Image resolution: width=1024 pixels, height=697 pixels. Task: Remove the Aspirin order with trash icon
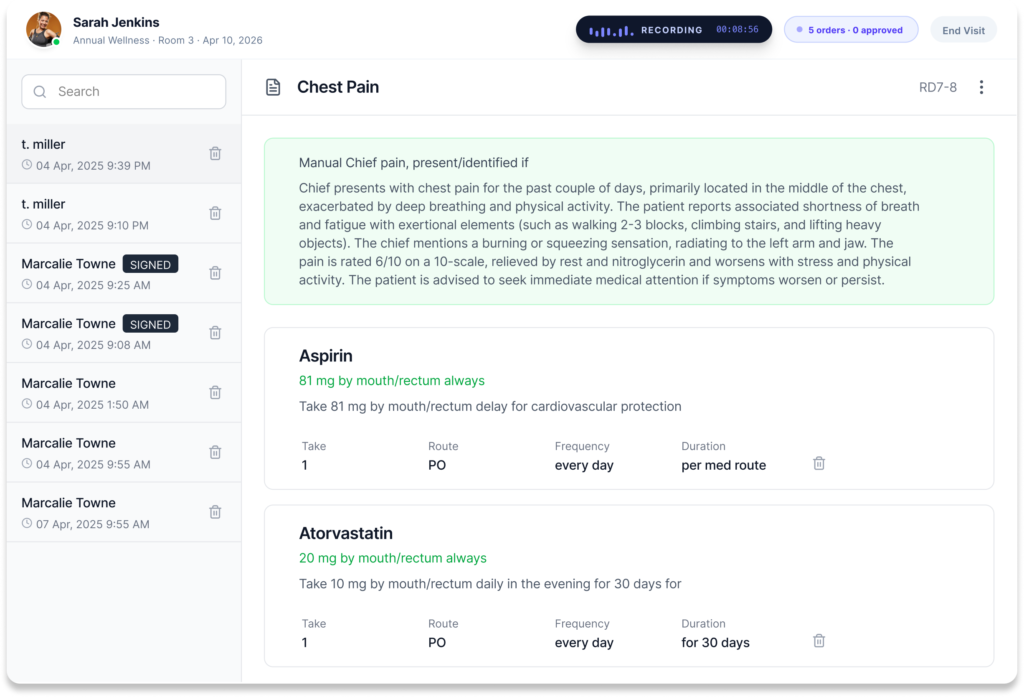(819, 464)
